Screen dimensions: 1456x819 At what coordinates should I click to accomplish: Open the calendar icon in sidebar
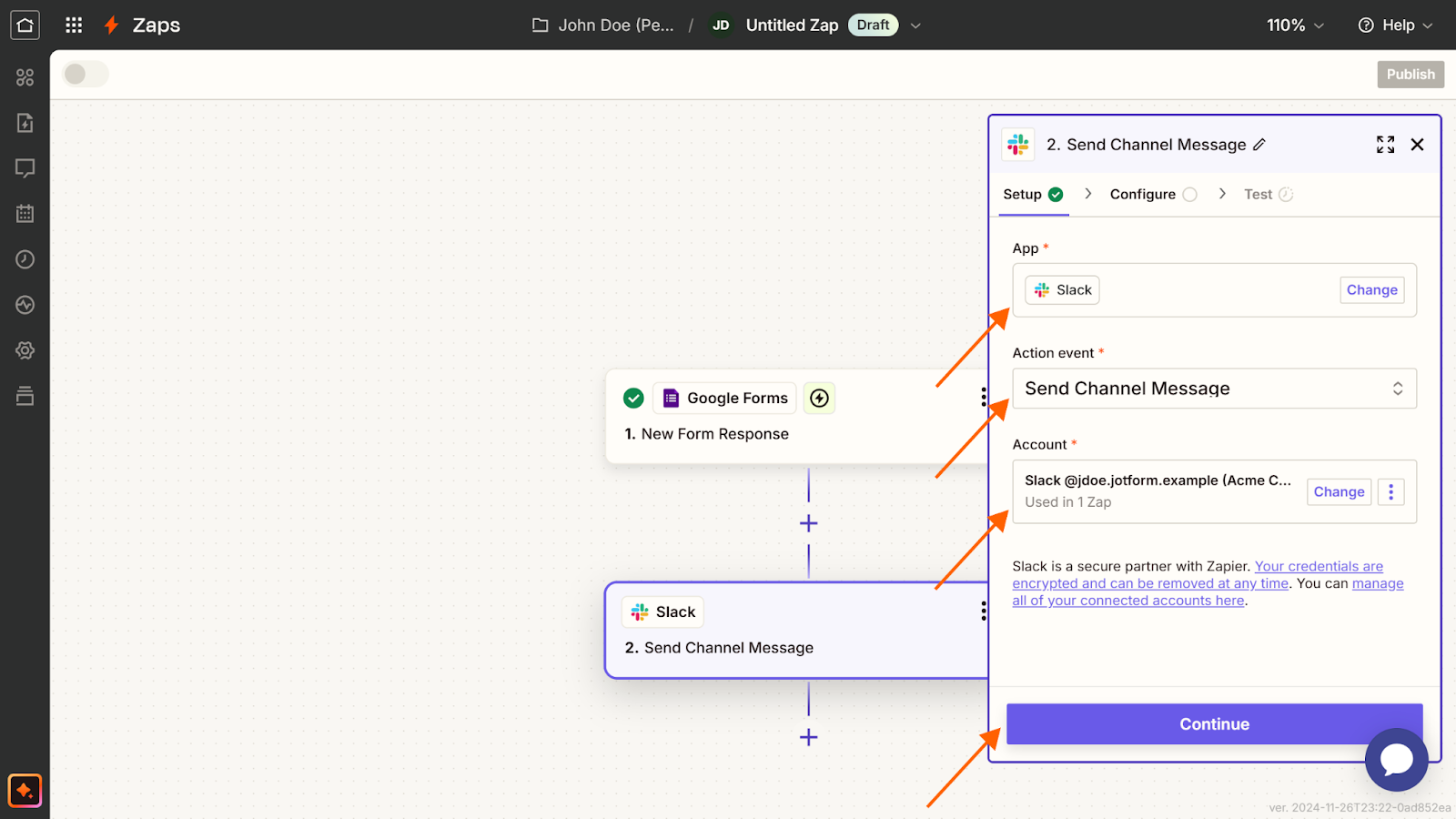pos(25,214)
